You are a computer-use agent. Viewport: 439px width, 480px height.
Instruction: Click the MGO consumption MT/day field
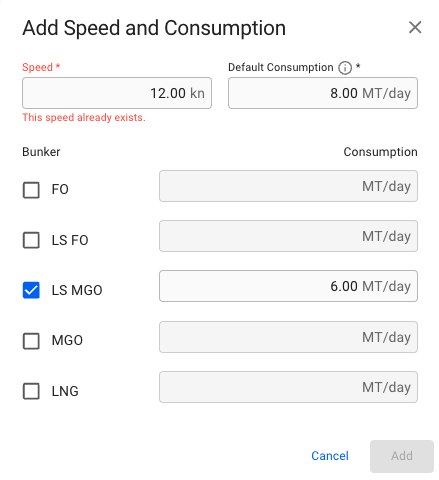pos(288,337)
